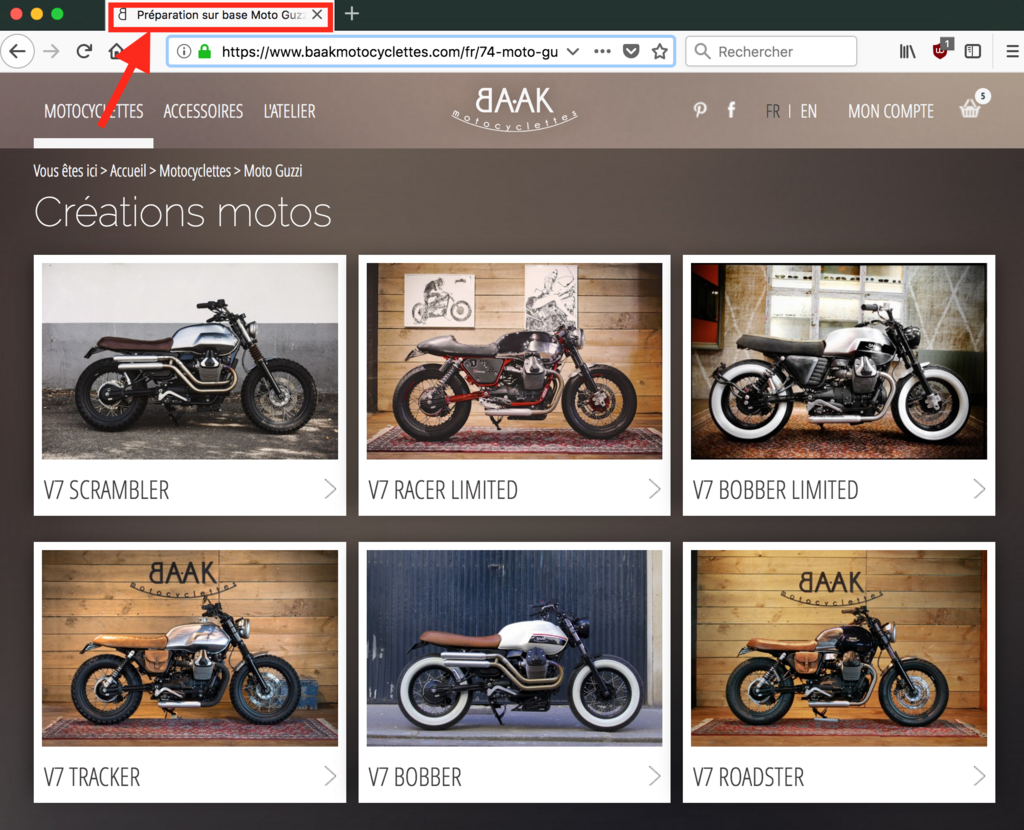Viewport: 1024px width, 830px height.
Task: Open the V7 Roadster motorcycle photo
Action: pos(839,648)
